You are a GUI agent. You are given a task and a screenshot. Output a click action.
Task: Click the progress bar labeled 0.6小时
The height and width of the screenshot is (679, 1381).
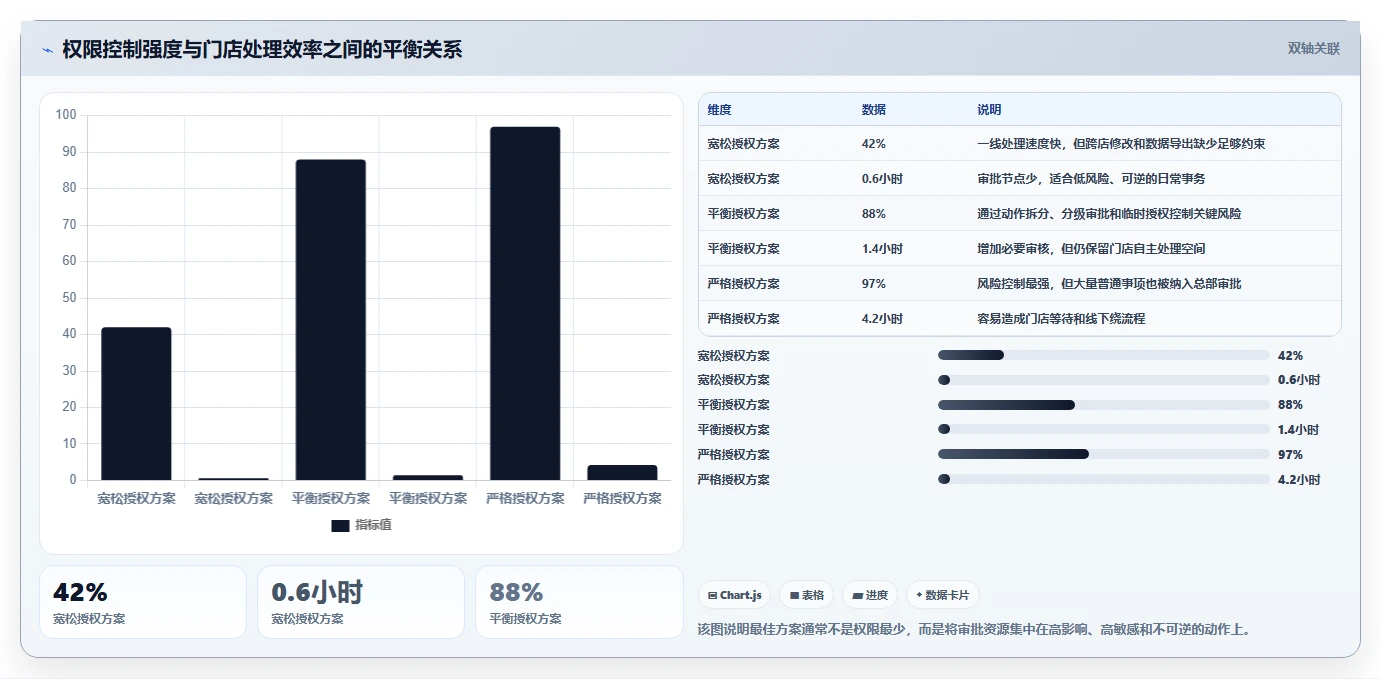click(x=1104, y=380)
